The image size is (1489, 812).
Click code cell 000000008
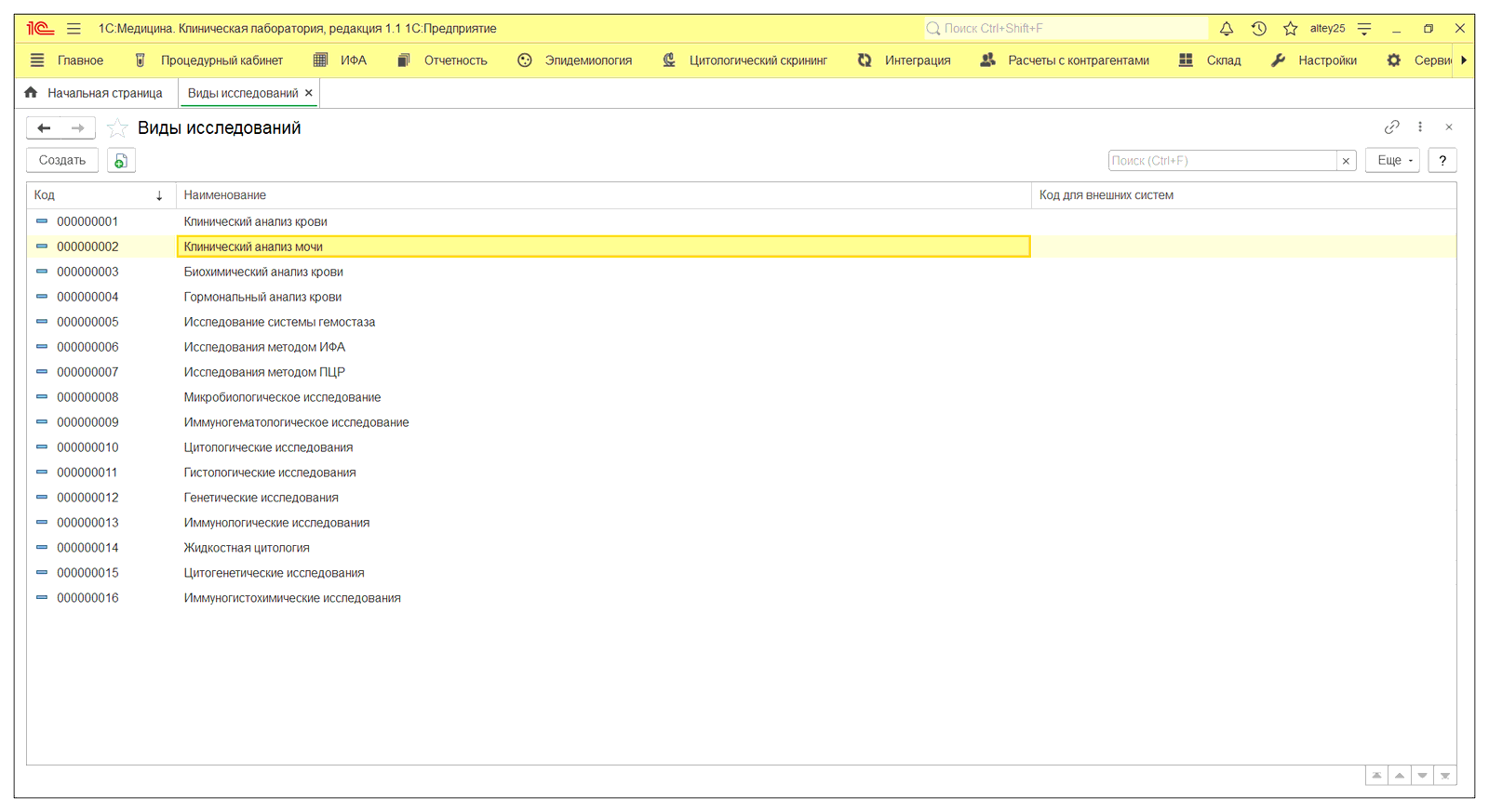point(87,397)
